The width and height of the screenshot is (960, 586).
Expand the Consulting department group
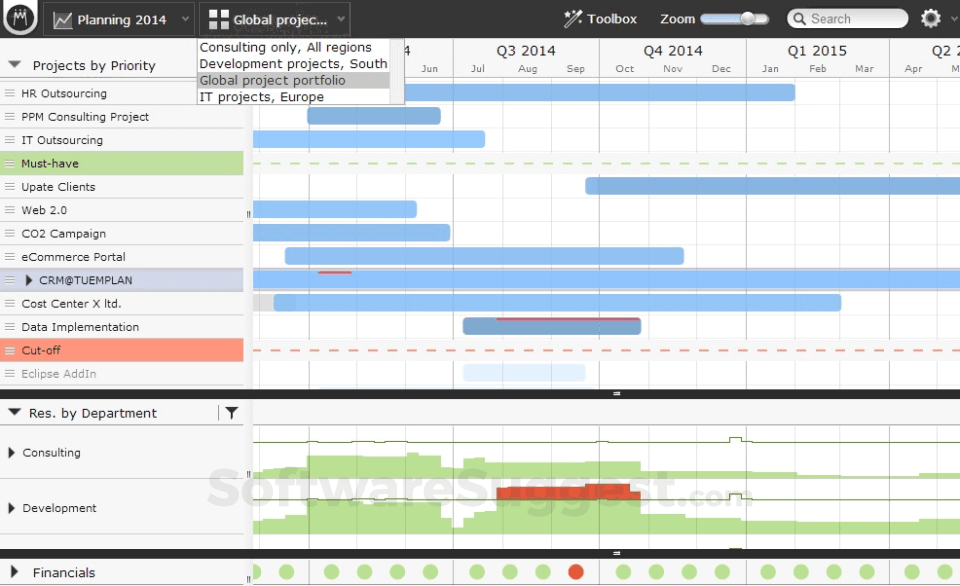(12, 452)
